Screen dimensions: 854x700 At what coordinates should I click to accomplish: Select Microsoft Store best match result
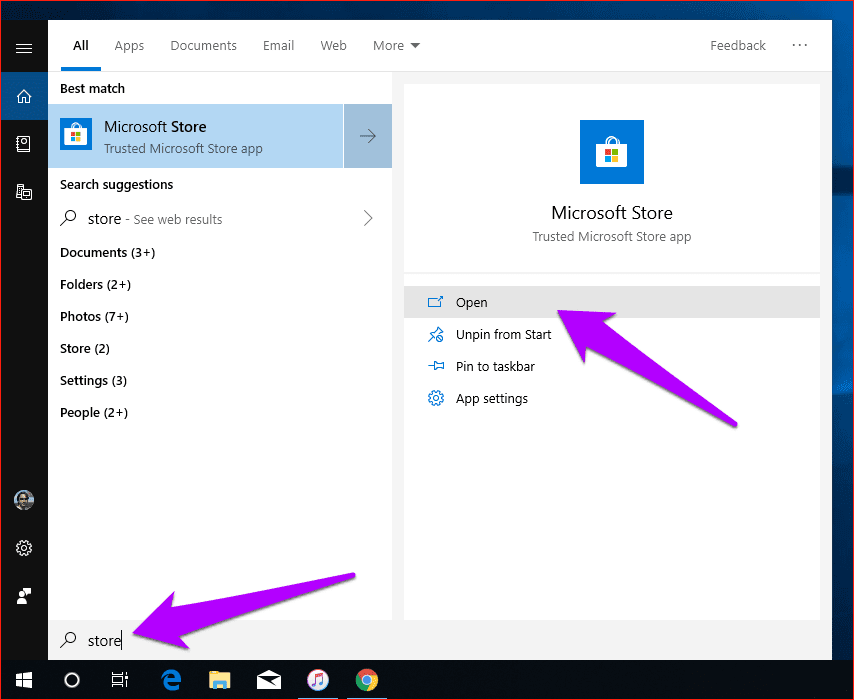(196, 136)
